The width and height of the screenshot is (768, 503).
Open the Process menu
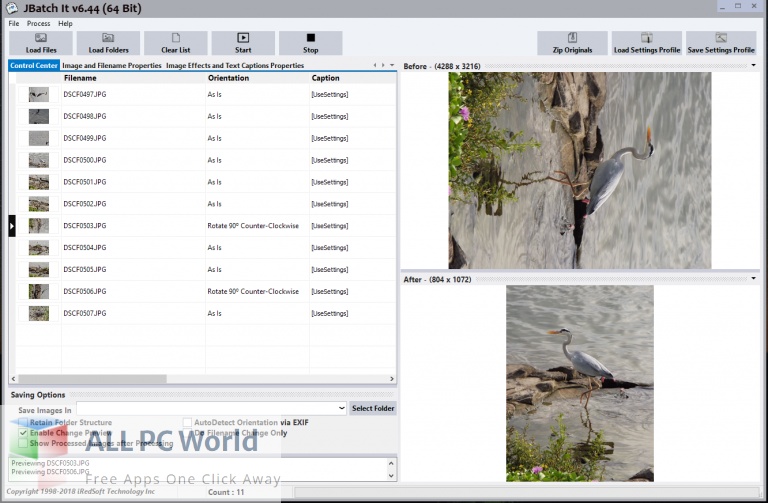click(39, 24)
